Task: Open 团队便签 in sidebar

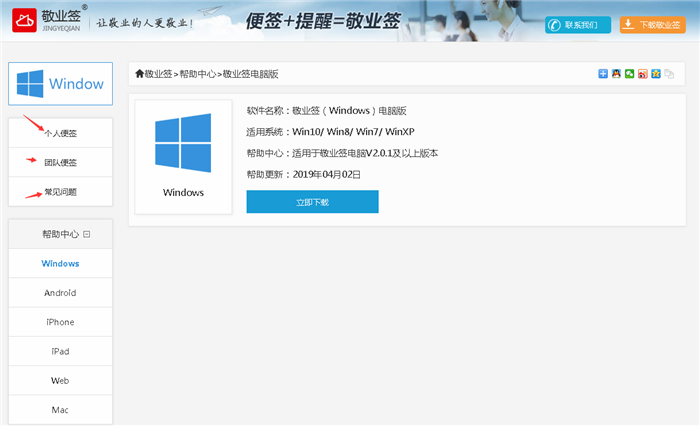Action: coord(60,163)
